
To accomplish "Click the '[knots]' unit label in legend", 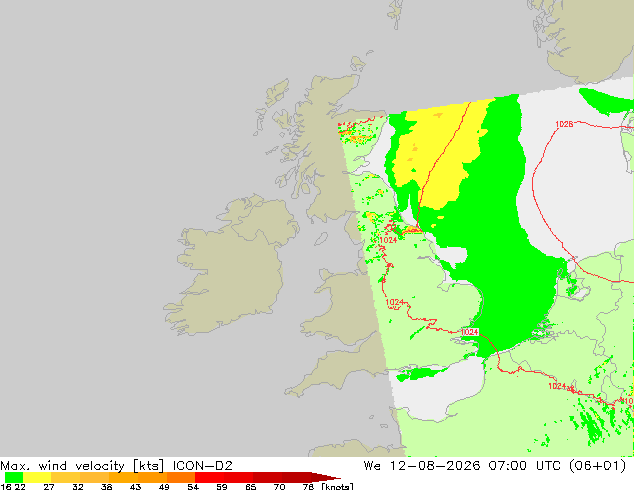I will 338,487.
